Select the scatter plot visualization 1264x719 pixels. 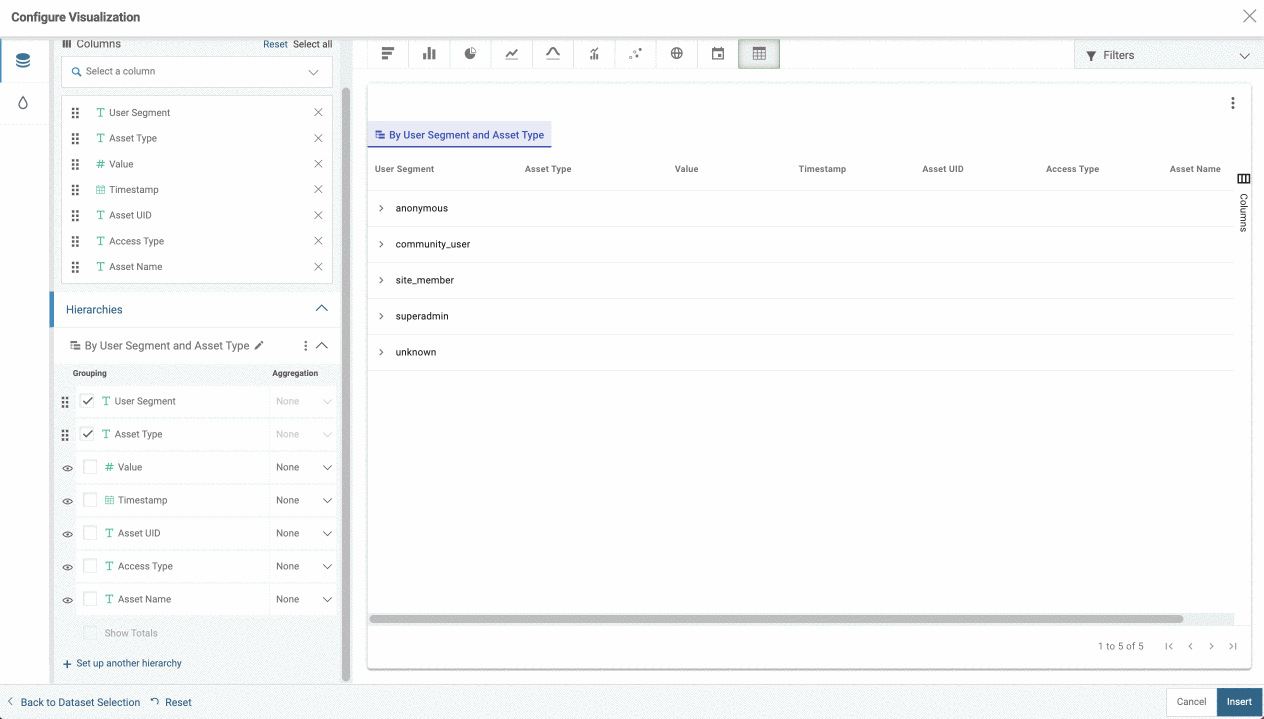coord(635,53)
